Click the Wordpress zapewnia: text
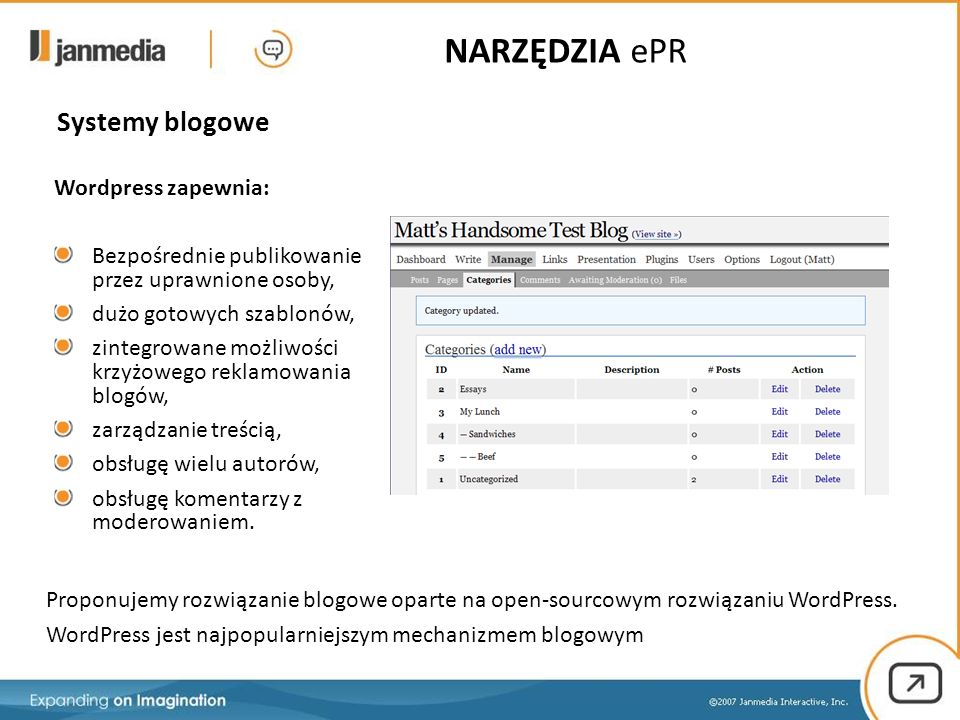The height and width of the screenshot is (720, 960). [x=162, y=187]
